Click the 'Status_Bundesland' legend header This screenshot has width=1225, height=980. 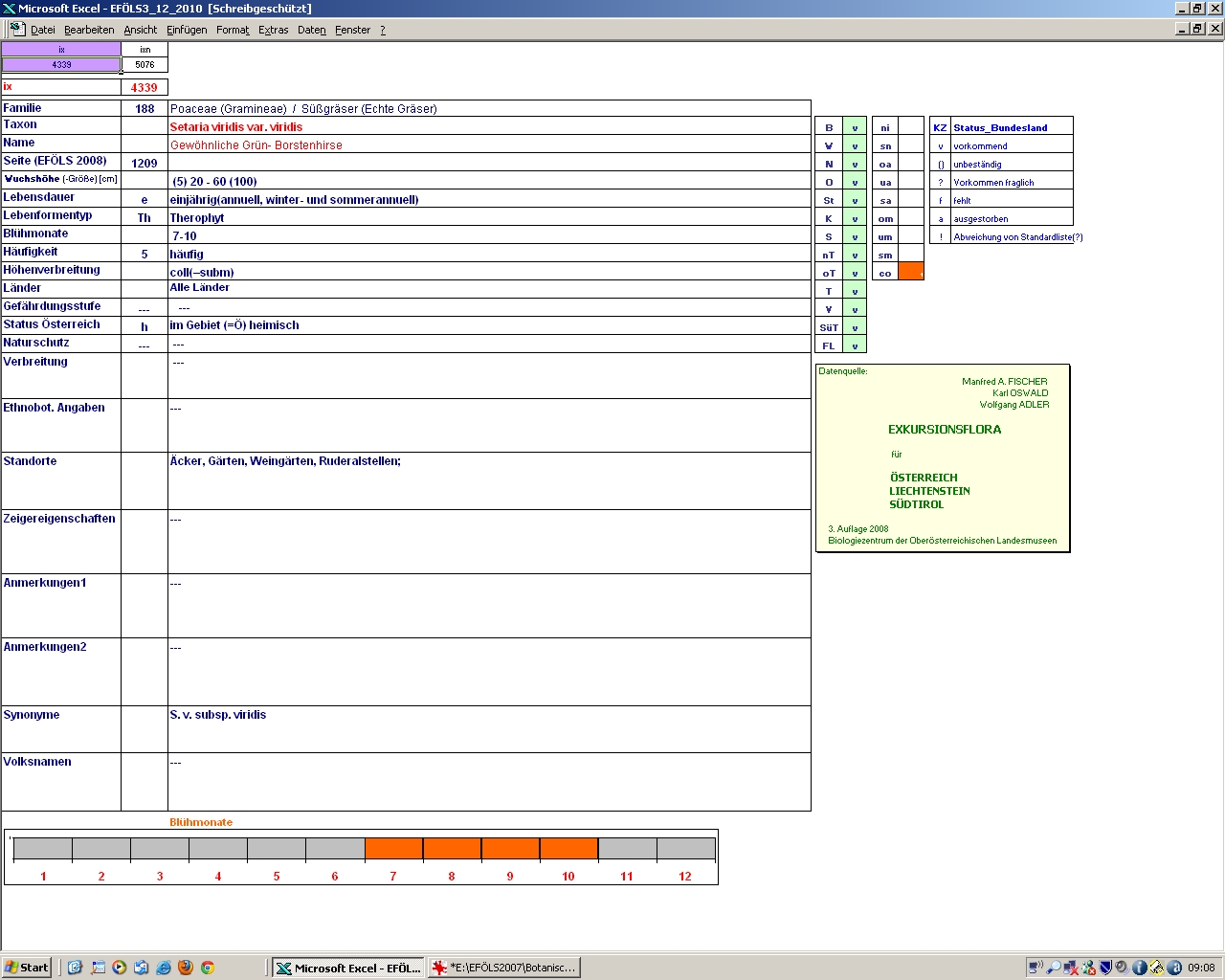[x=1000, y=127]
